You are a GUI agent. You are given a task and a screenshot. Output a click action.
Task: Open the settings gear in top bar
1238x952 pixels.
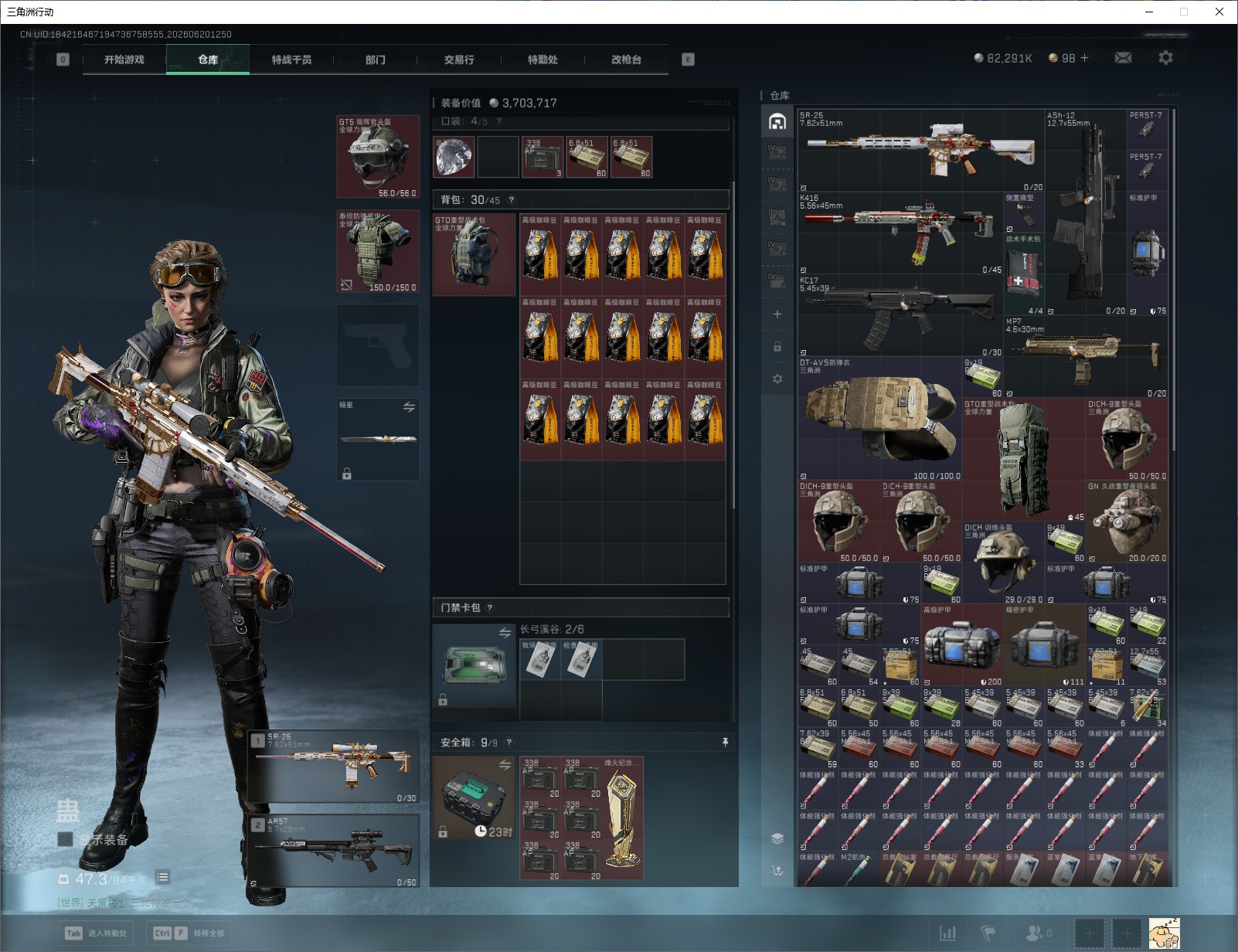(x=1165, y=58)
